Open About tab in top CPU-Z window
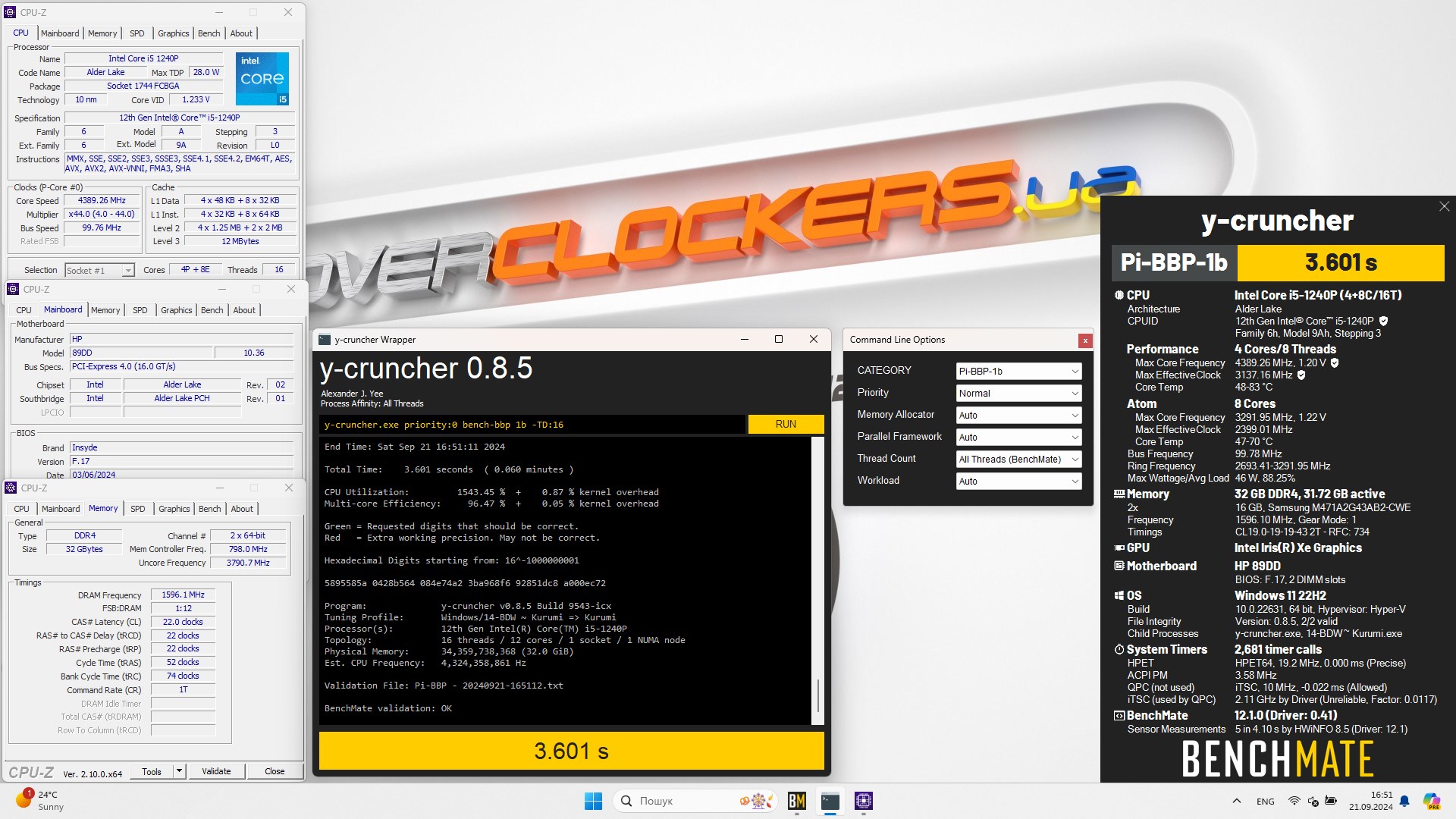The image size is (1456, 819). point(241,33)
